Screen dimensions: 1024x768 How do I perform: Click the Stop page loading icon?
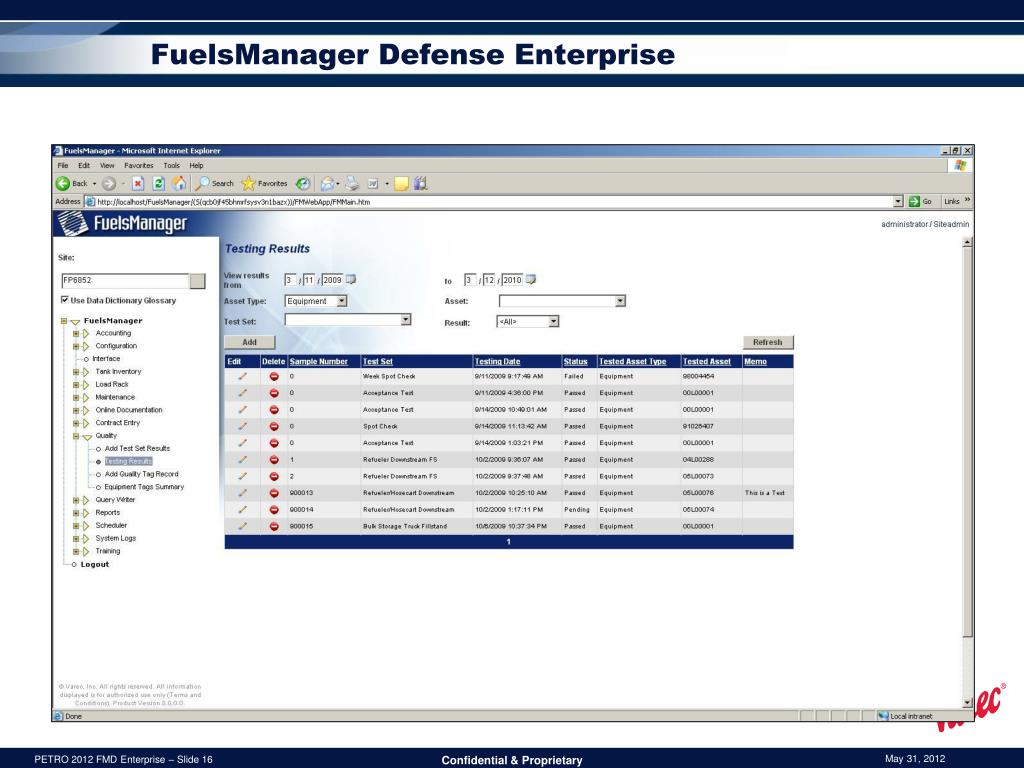pyautogui.click(x=138, y=184)
